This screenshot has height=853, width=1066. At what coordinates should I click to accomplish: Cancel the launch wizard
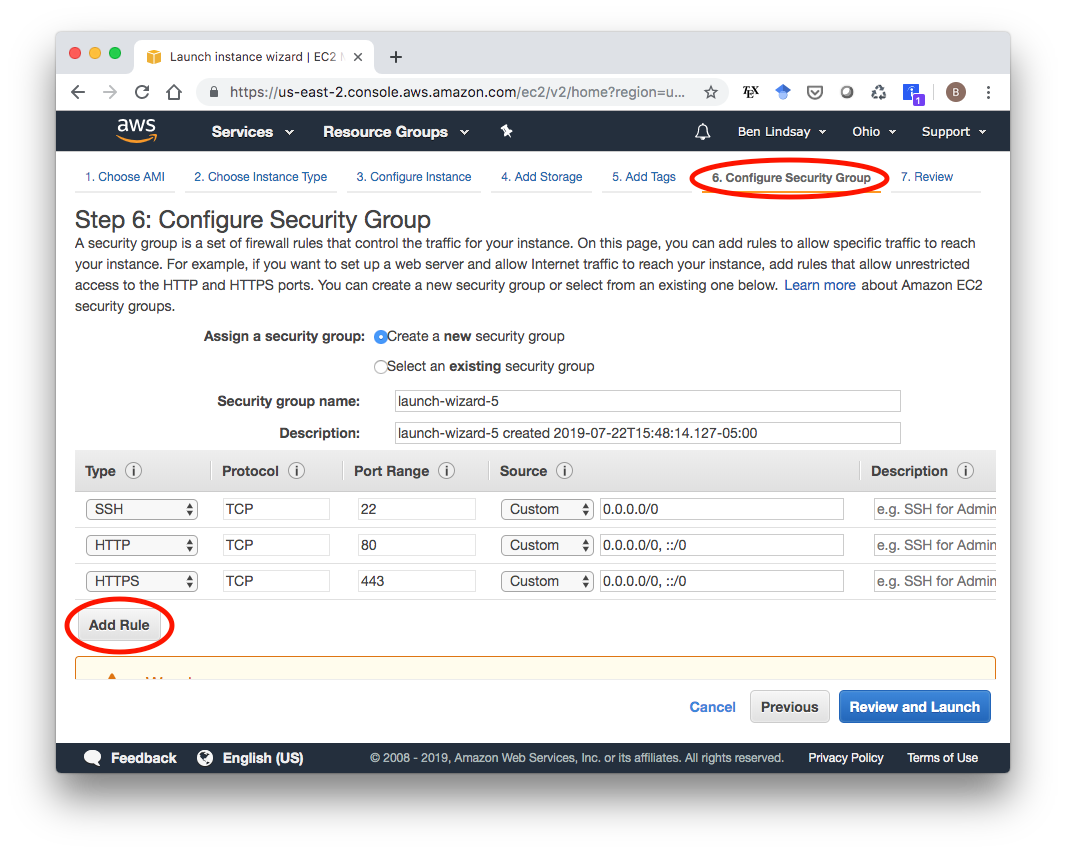[712, 707]
